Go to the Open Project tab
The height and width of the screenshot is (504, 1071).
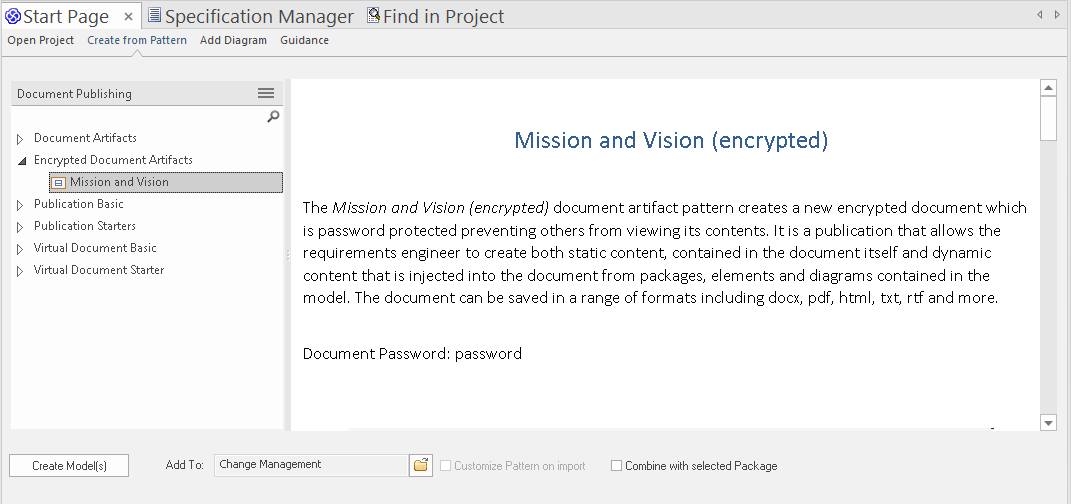pos(41,40)
